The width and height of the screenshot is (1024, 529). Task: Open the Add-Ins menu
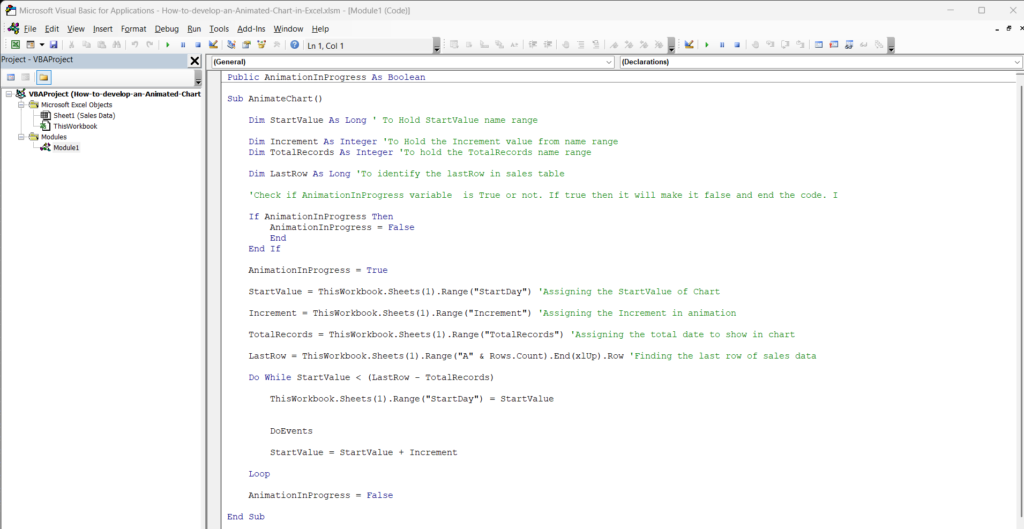(x=251, y=29)
